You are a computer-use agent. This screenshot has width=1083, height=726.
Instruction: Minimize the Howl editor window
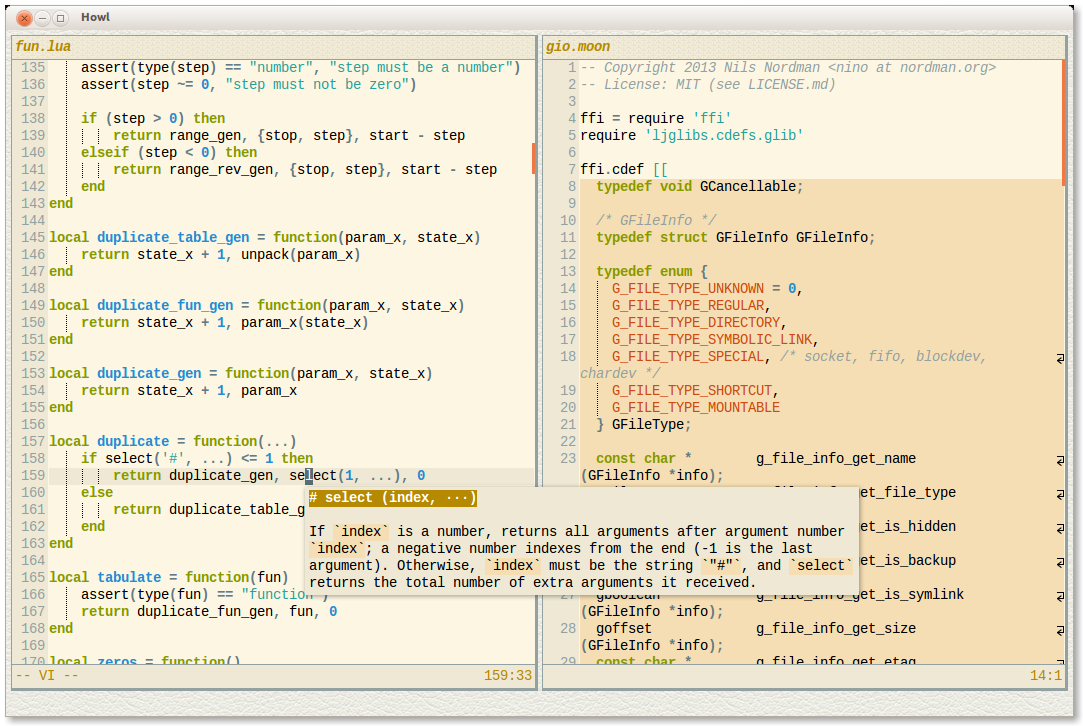tap(42, 18)
